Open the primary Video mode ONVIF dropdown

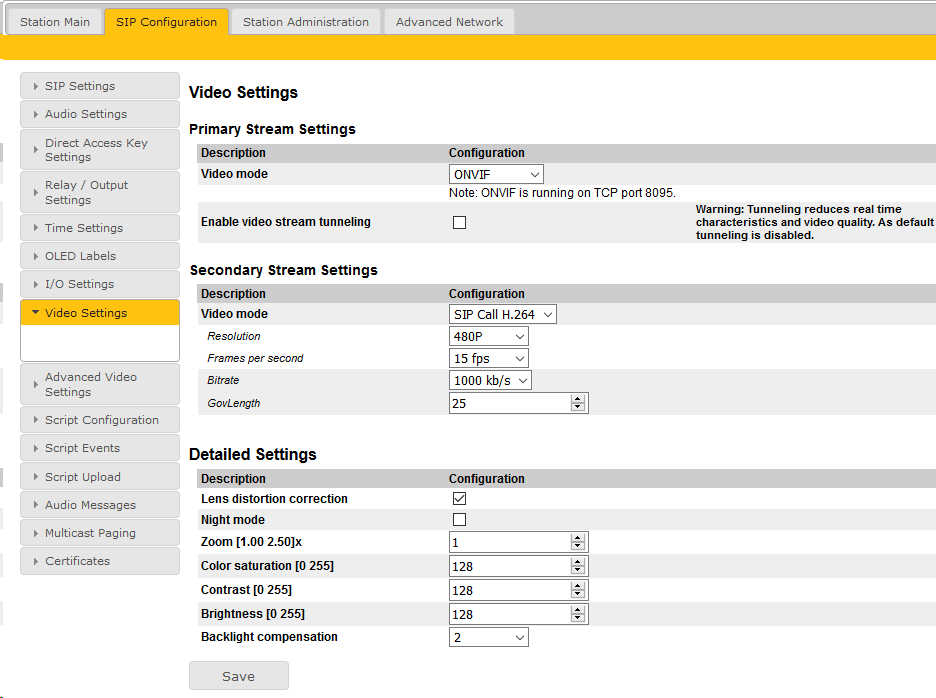(x=496, y=174)
